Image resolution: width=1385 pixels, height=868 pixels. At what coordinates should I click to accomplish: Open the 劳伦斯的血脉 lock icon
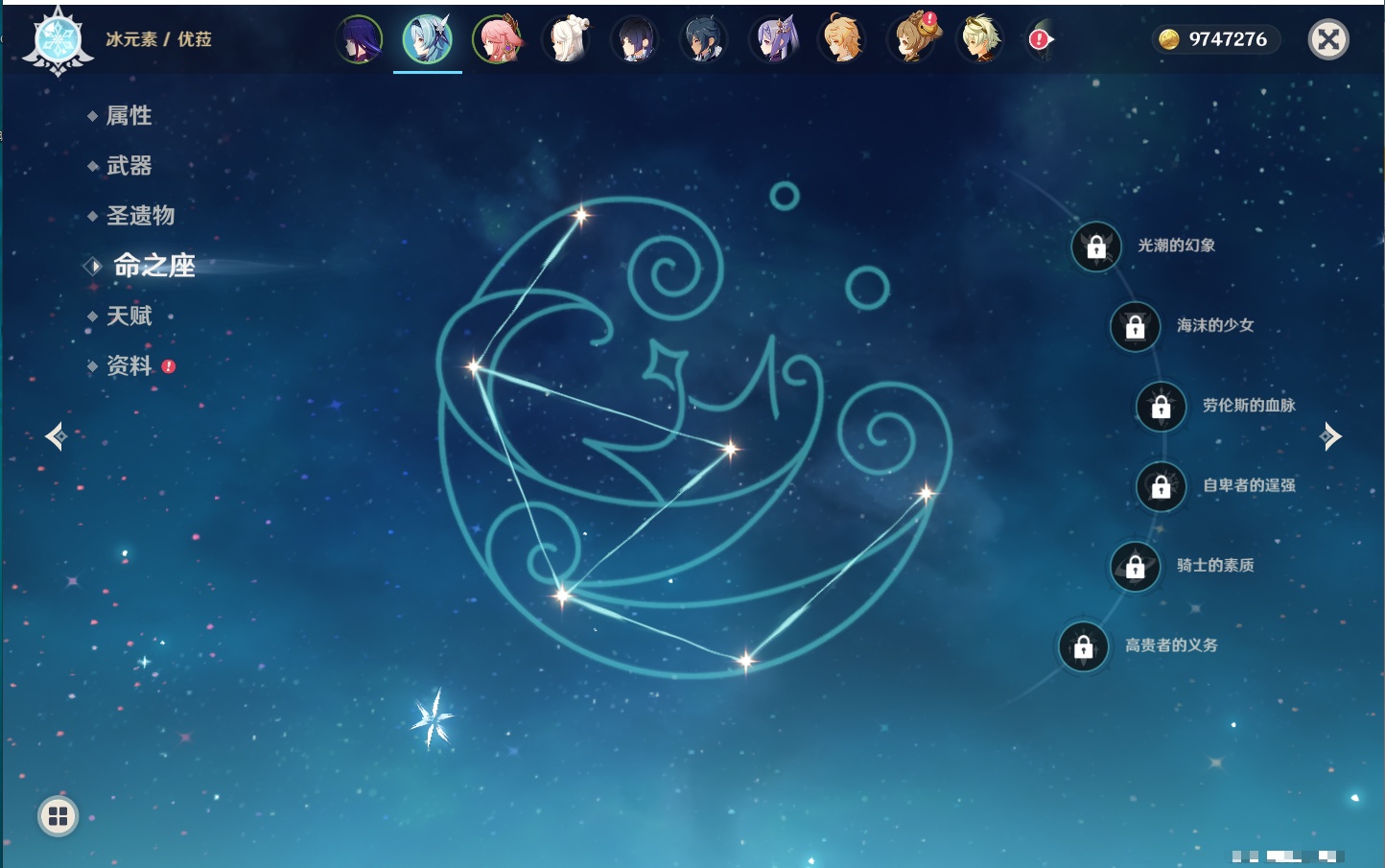[1161, 407]
